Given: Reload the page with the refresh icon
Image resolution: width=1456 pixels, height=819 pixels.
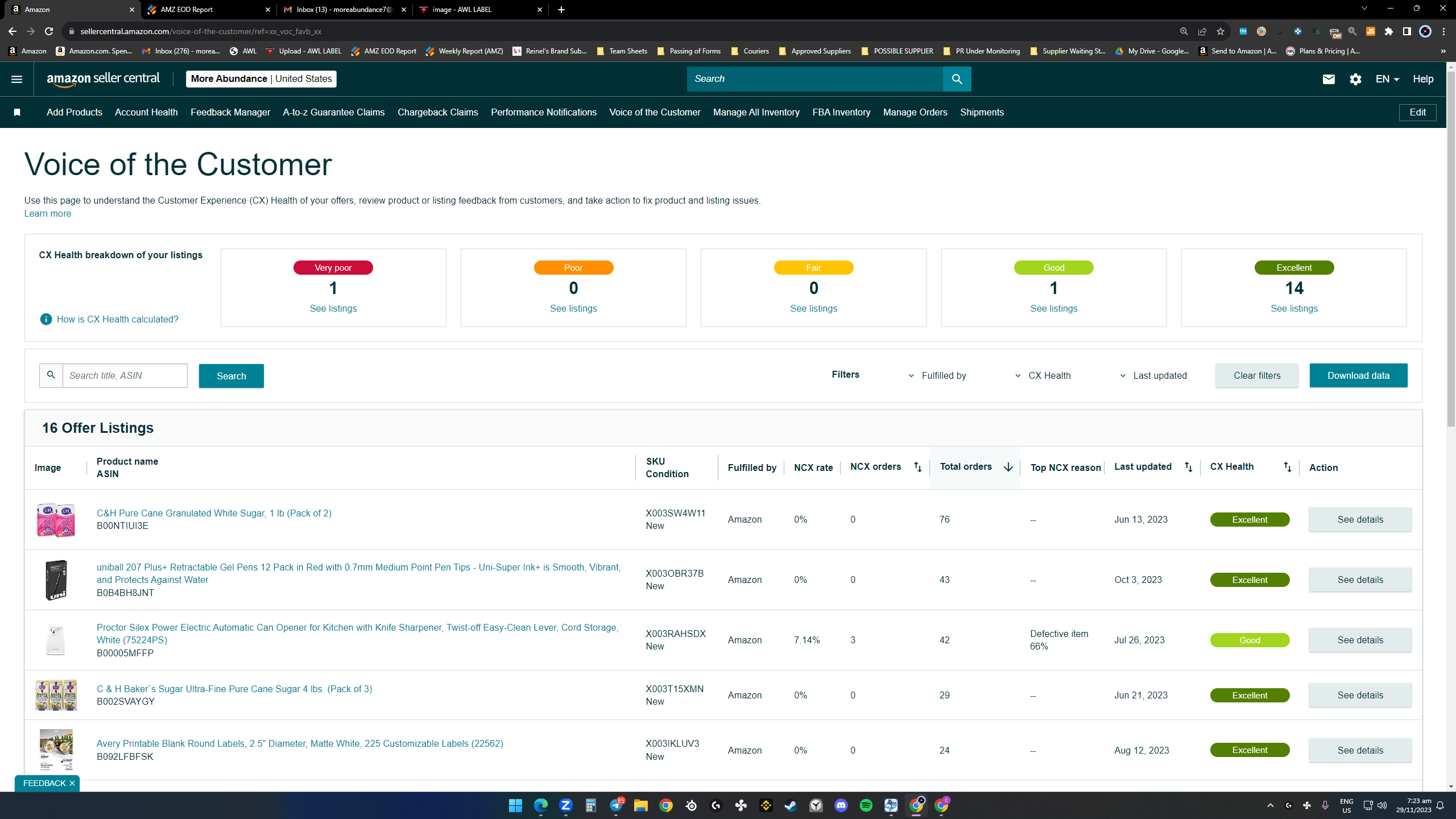Looking at the screenshot, I should pos(49,31).
